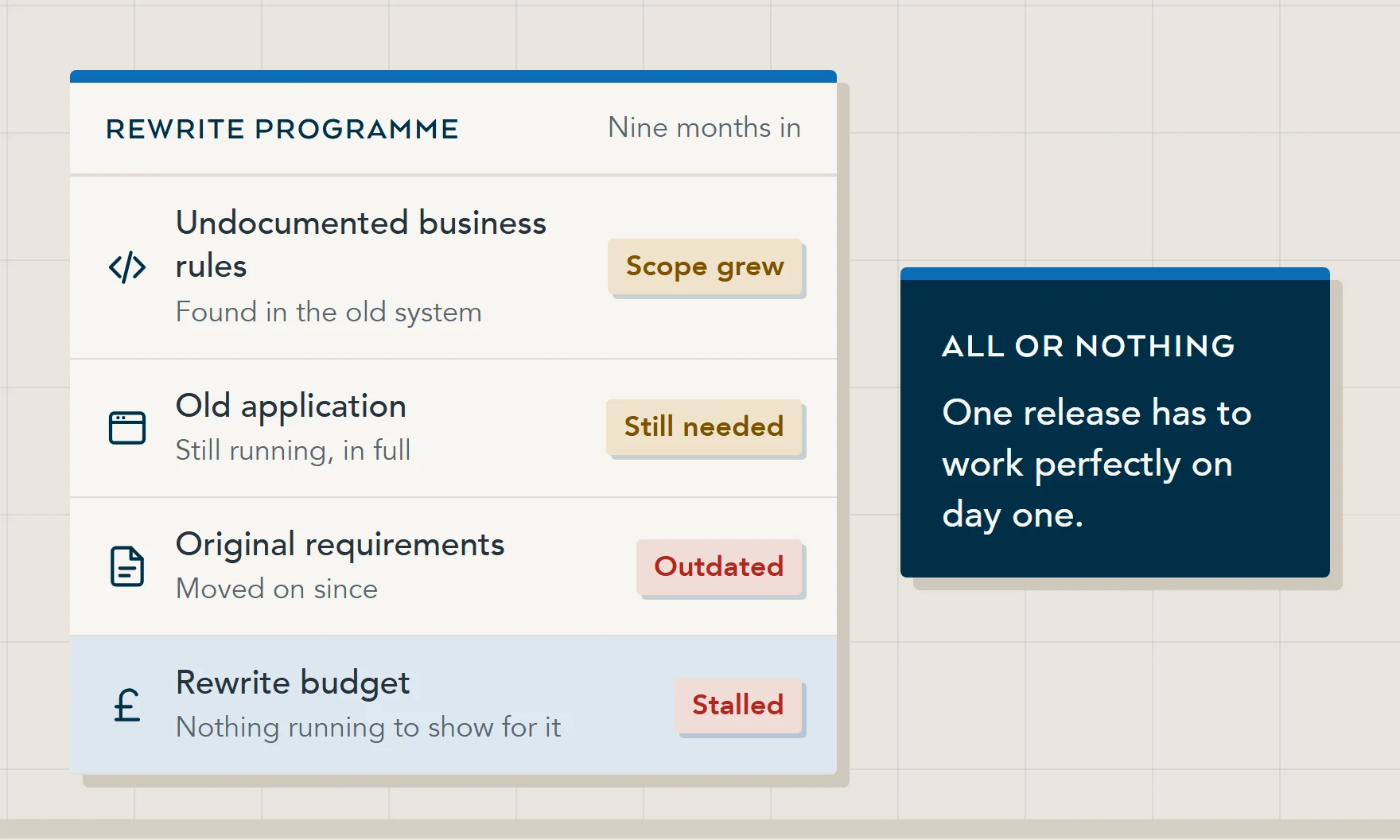Viewport: 1400px width, 840px height.
Task: Click the browser window icon beside Old application
Action: [127, 428]
